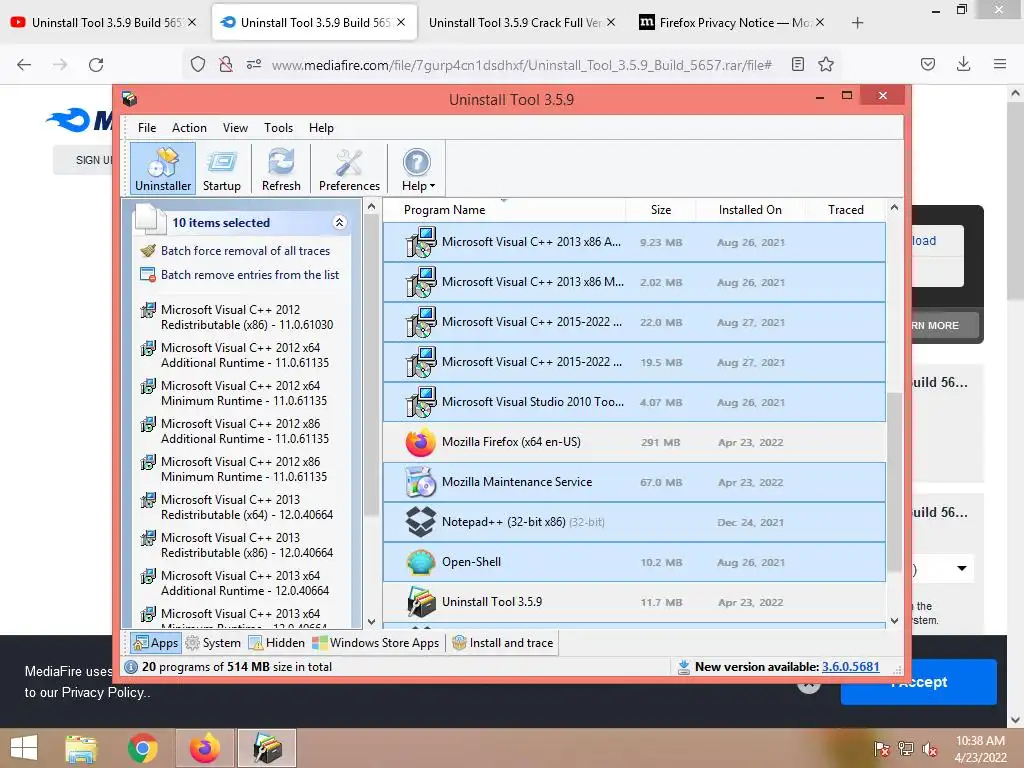Sort by Installed On column header

pos(750,210)
